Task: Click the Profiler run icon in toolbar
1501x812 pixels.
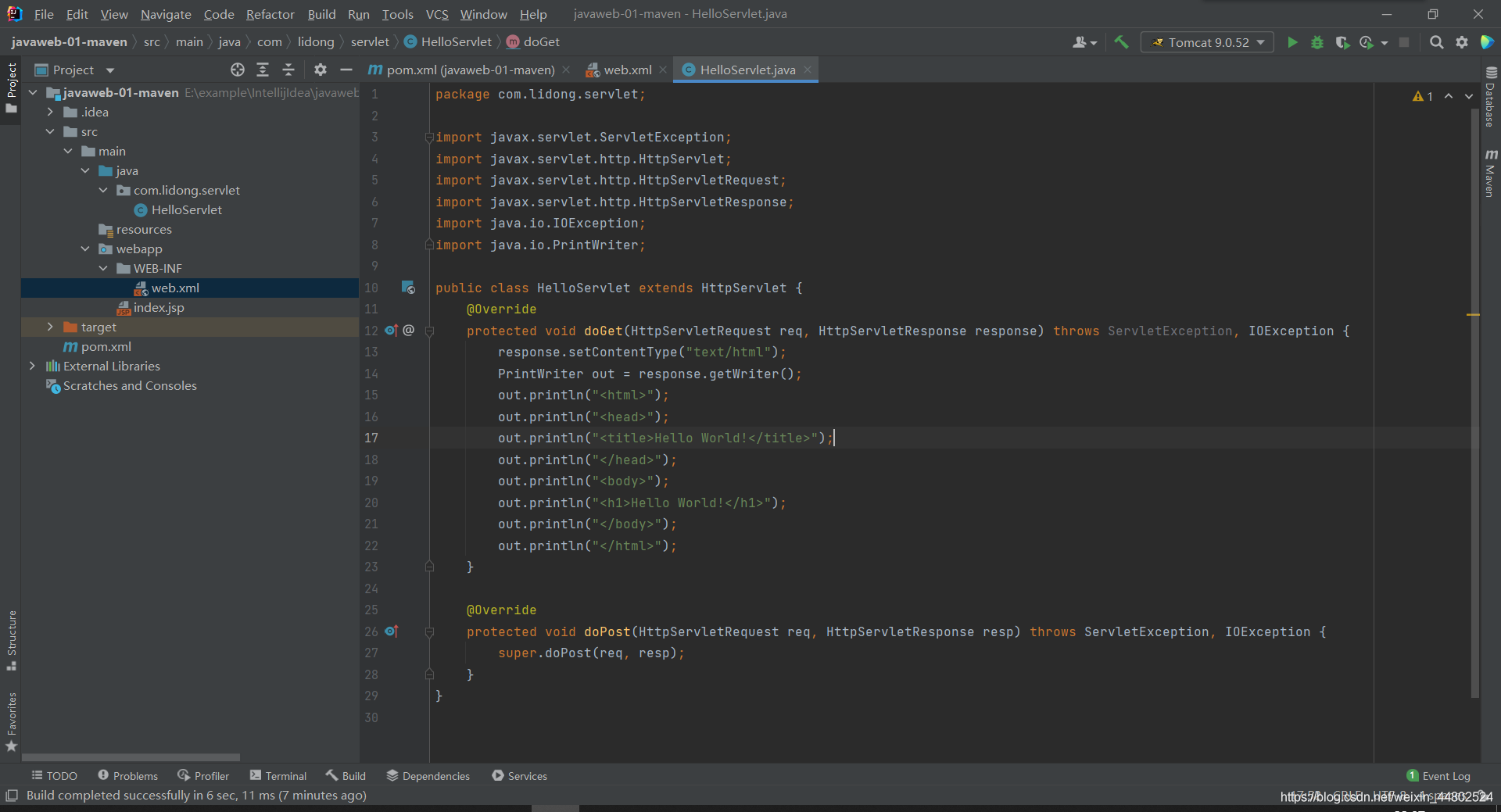Action: (x=1367, y=42)
